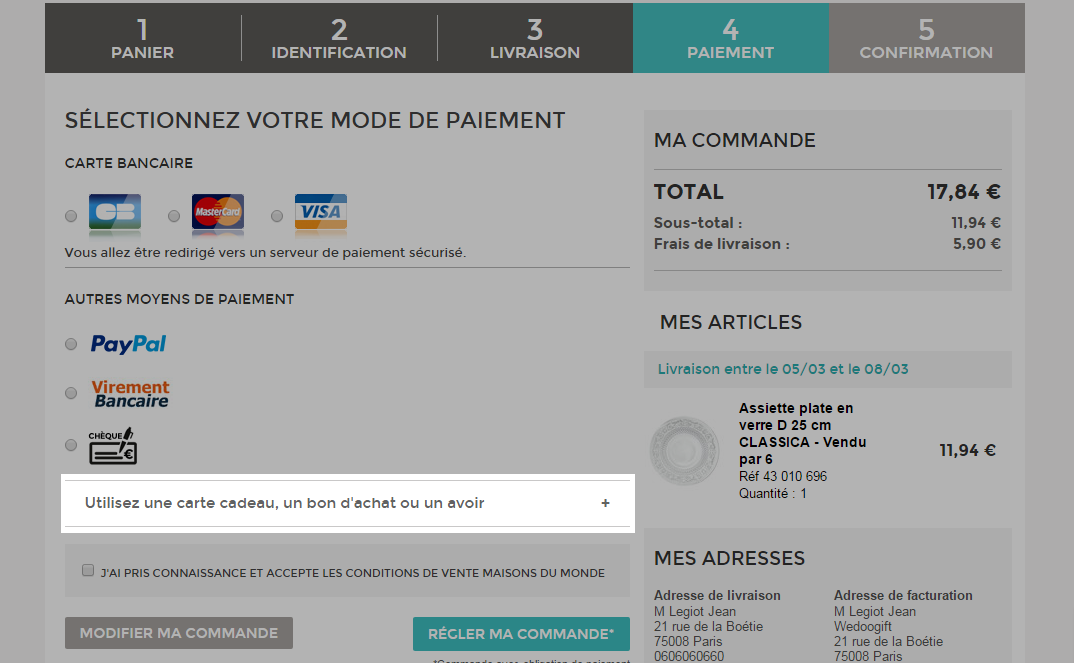
Task: Expand the carte cadeau plus sign
Action: click(x=605, y=503)
